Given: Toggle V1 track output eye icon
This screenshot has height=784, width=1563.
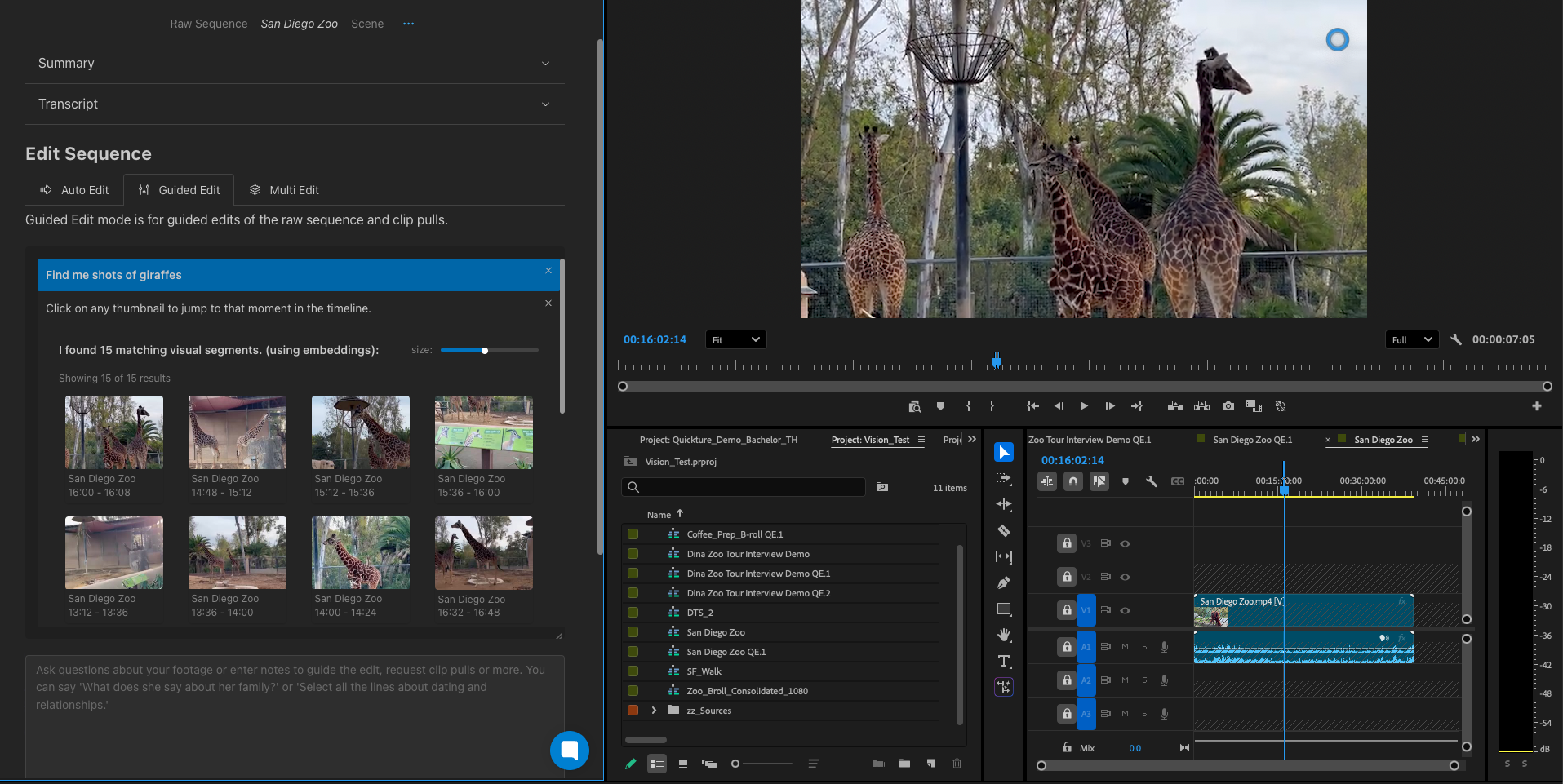Looking at the screenshot, I should tap(1125, 610).
